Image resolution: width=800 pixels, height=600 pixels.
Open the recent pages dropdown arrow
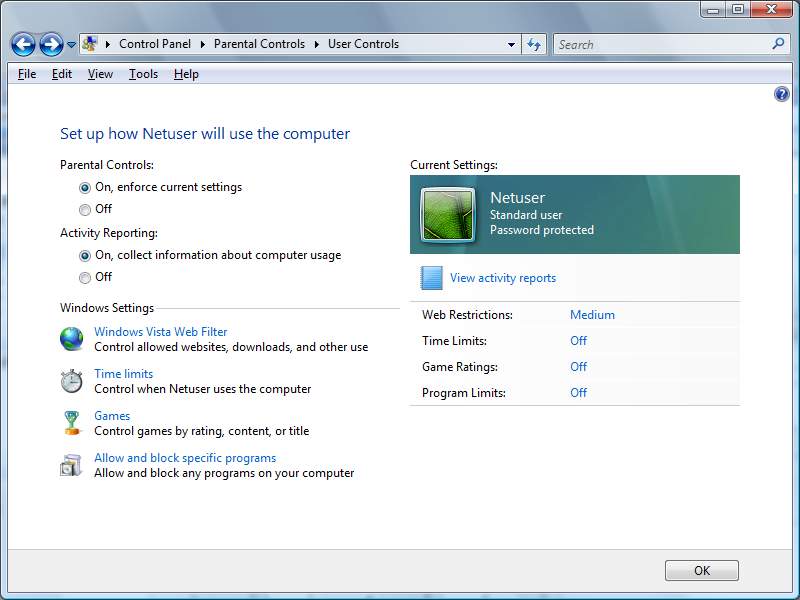(x=71, y=45)
